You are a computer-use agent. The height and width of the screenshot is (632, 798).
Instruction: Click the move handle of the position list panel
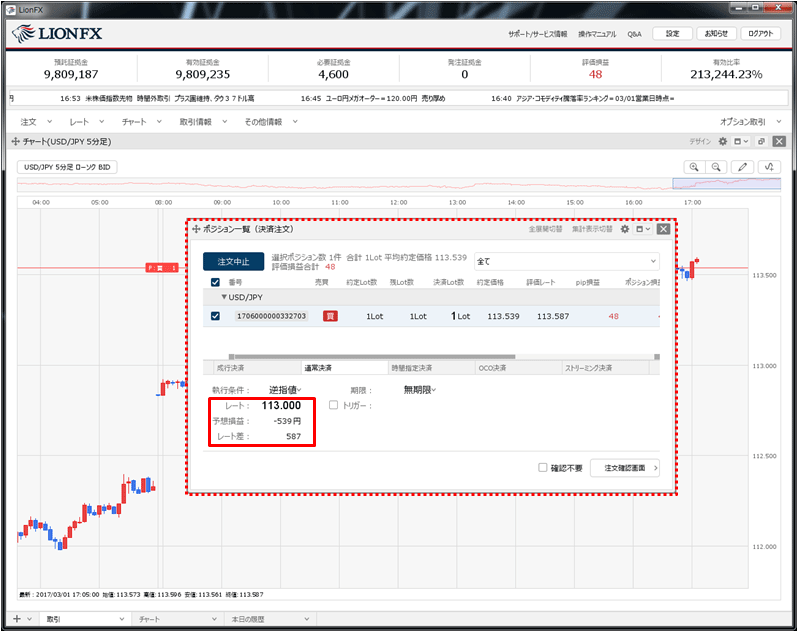pyautogui.click(x=196, y=229)
